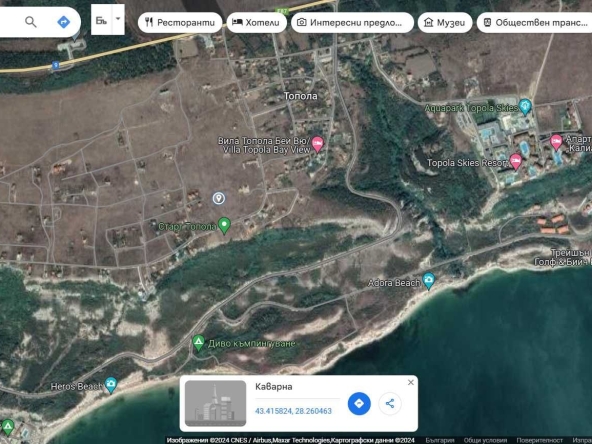Image resolution: width=592 pixels, height=444 pixels.
Task: Open Вила Топола Бей Вю hotel pin
Action: coord(318,144)
